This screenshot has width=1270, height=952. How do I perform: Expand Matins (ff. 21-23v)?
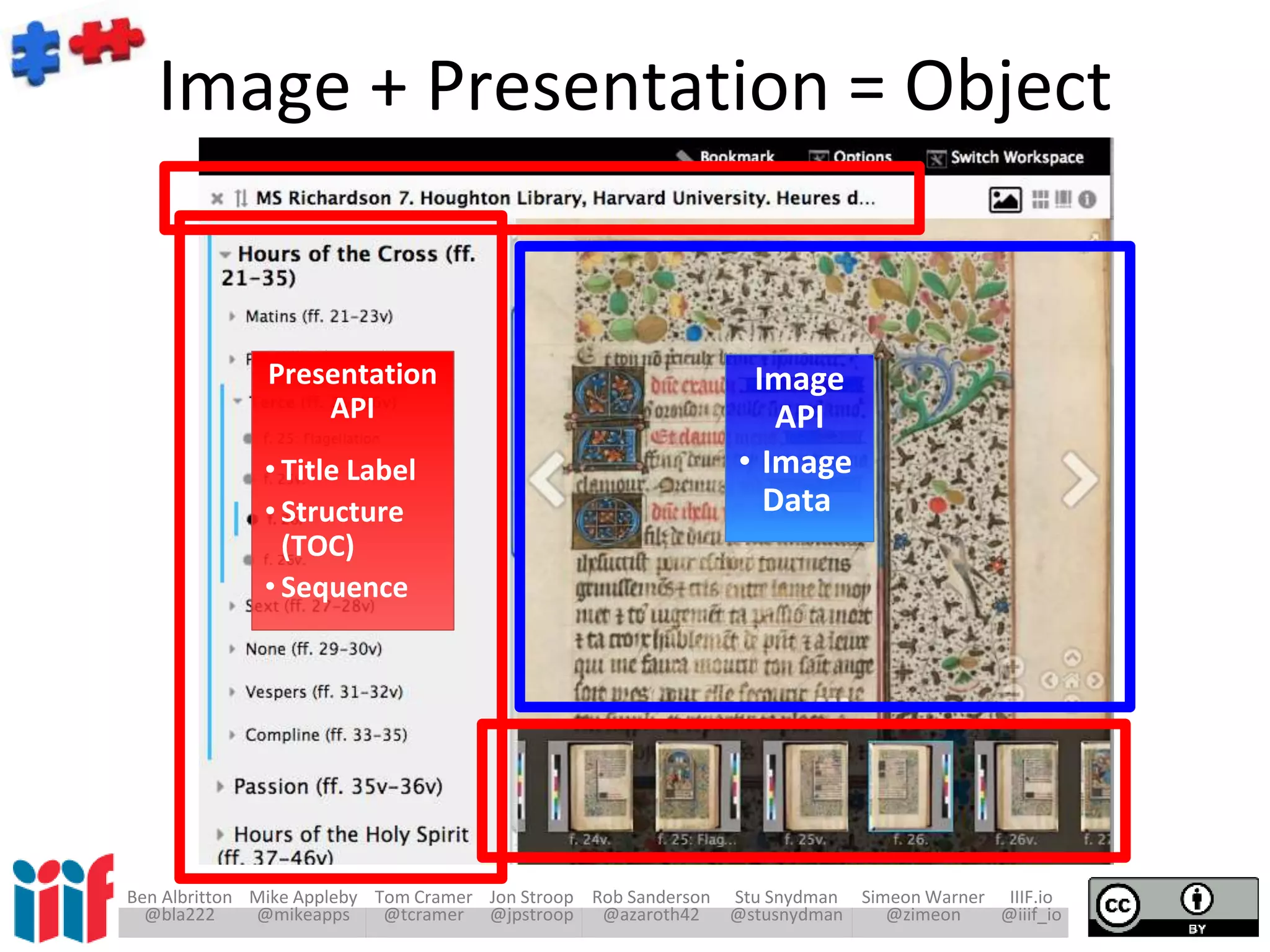click(x=232, y=316)
